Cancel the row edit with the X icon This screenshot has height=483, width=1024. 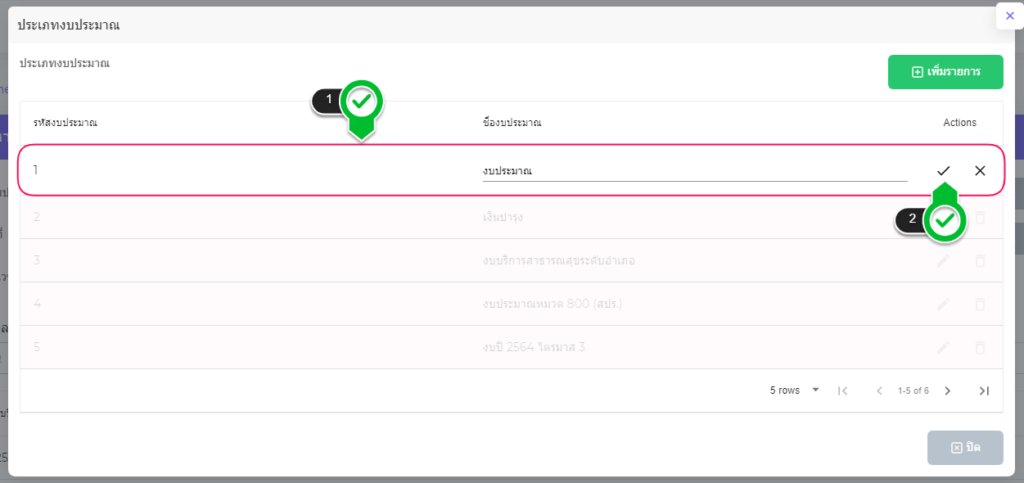(980, 171)
